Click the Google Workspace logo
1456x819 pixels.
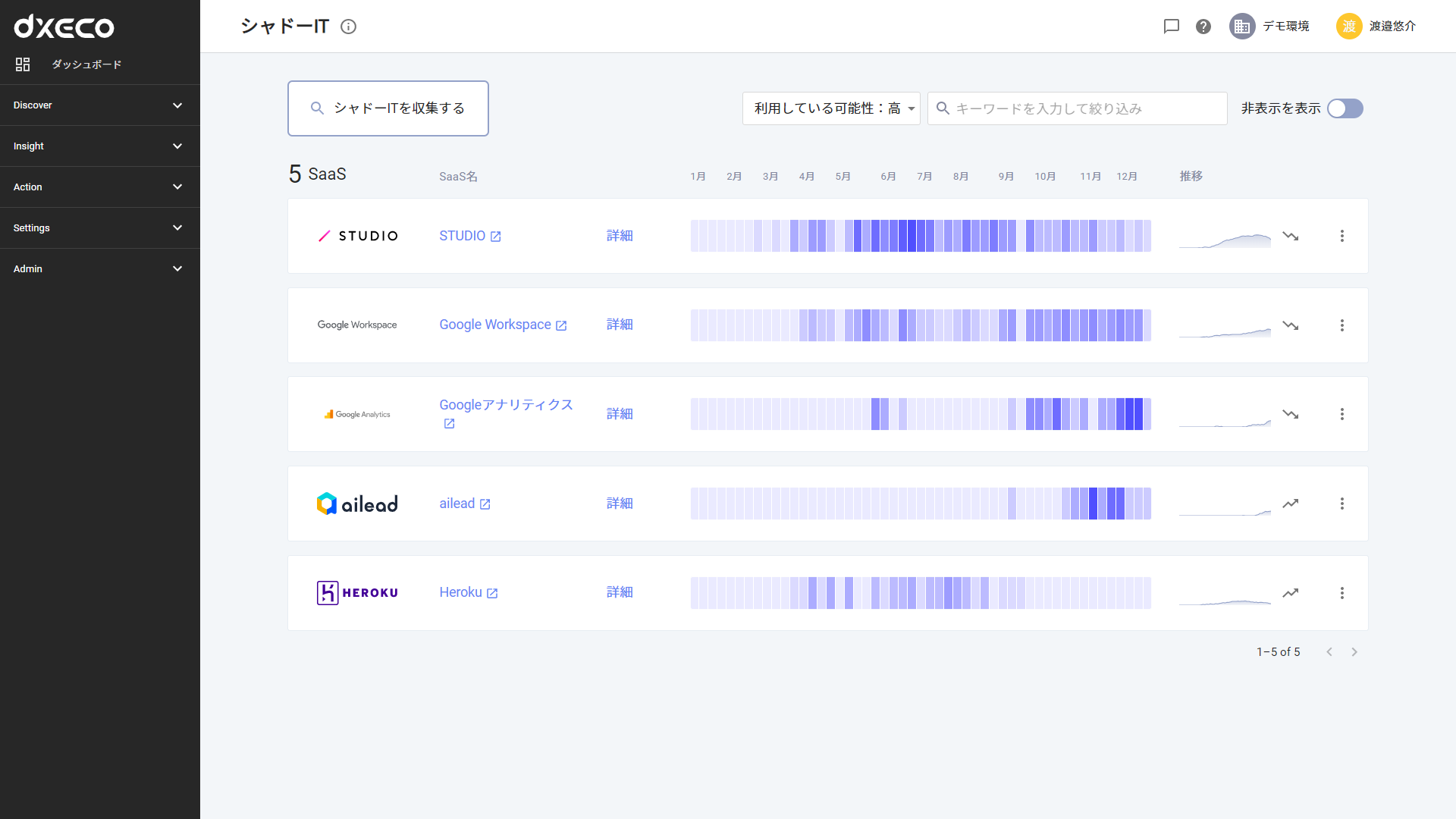(x=357, y=325)
